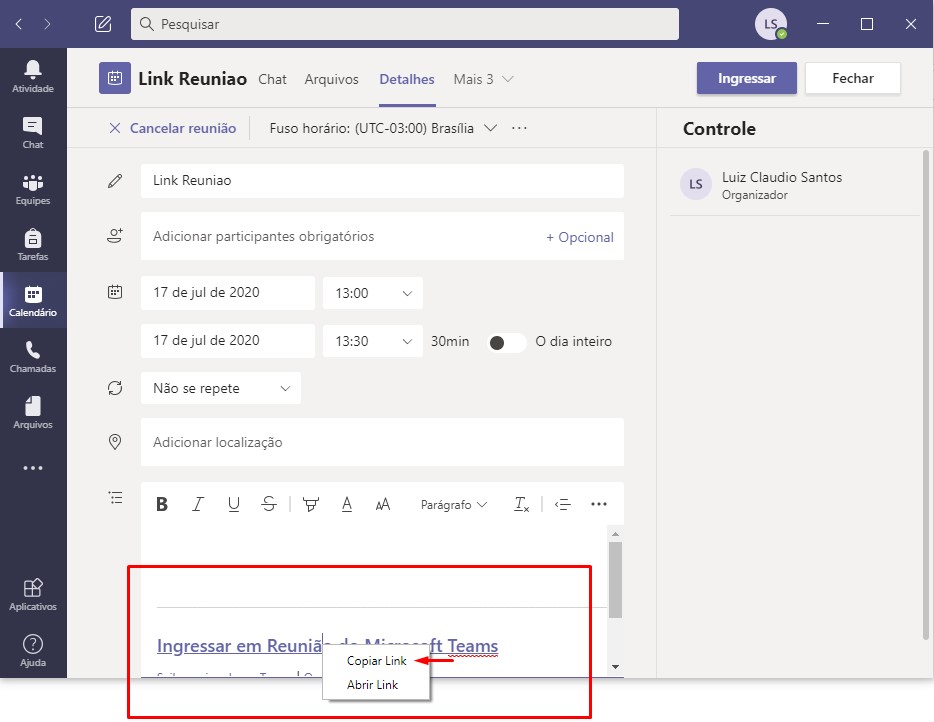Click the Adicionar localização field
The width and height of the screenshot is (934, 722).
click(x=382, y=442)
